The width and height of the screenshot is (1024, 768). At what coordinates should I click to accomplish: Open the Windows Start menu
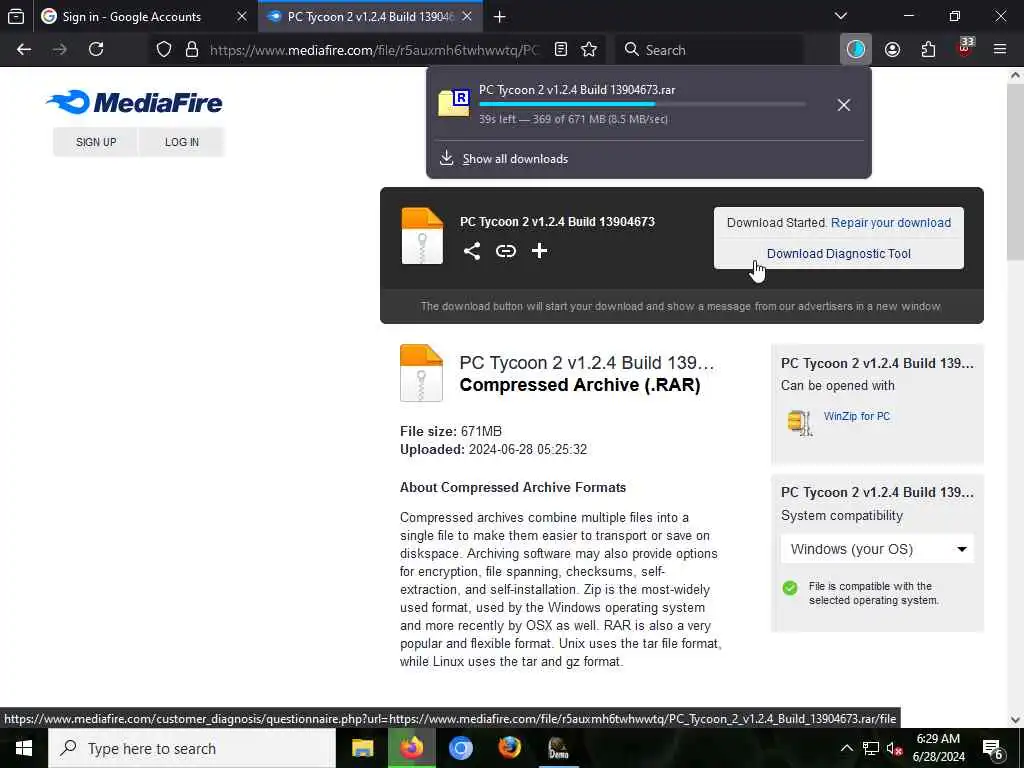24,748
